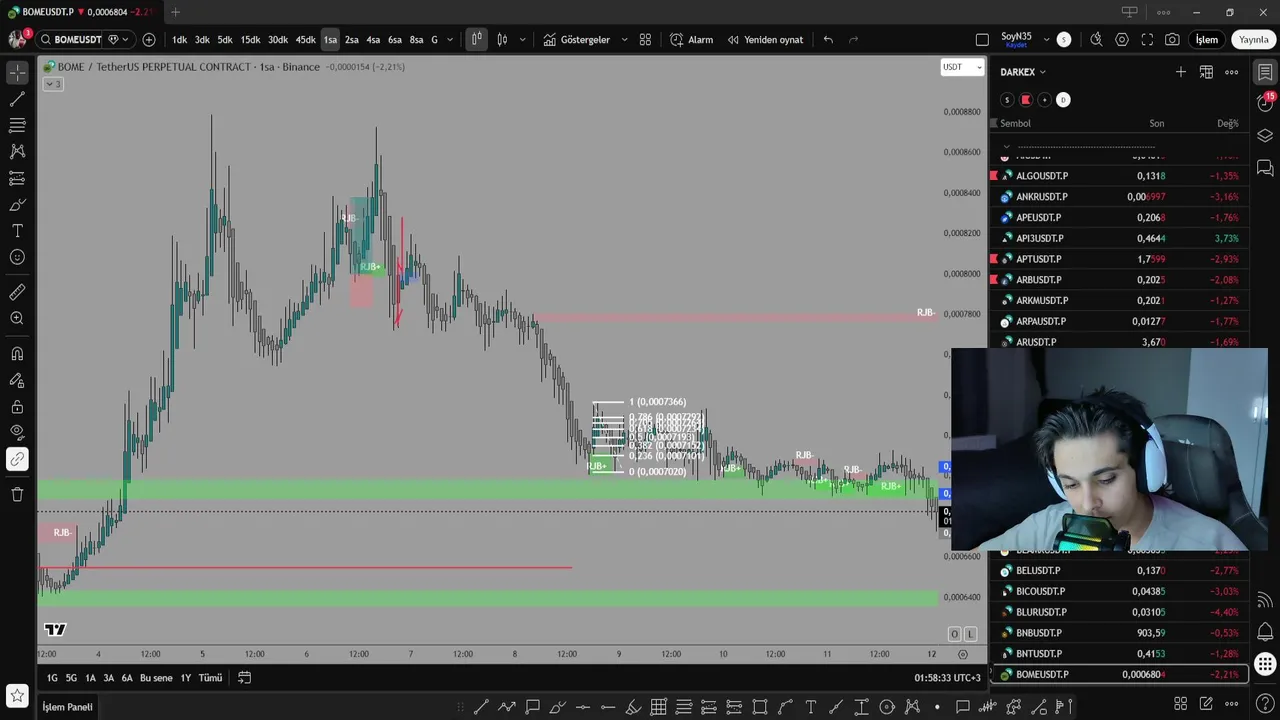Choose the G daily timeframe

click(434, 40)
